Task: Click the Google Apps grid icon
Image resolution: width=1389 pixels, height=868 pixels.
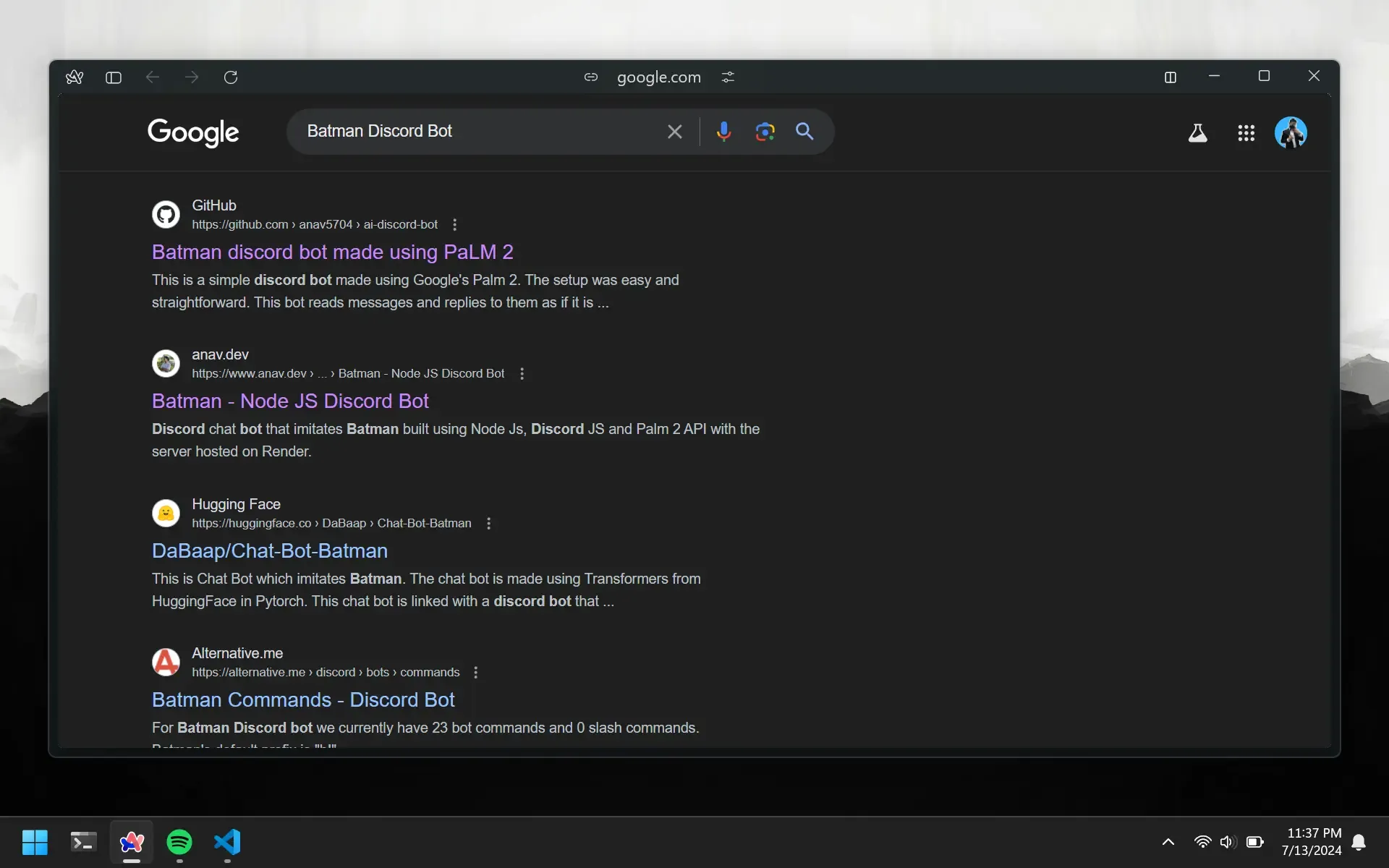Action: click(x=1245, y=131)
